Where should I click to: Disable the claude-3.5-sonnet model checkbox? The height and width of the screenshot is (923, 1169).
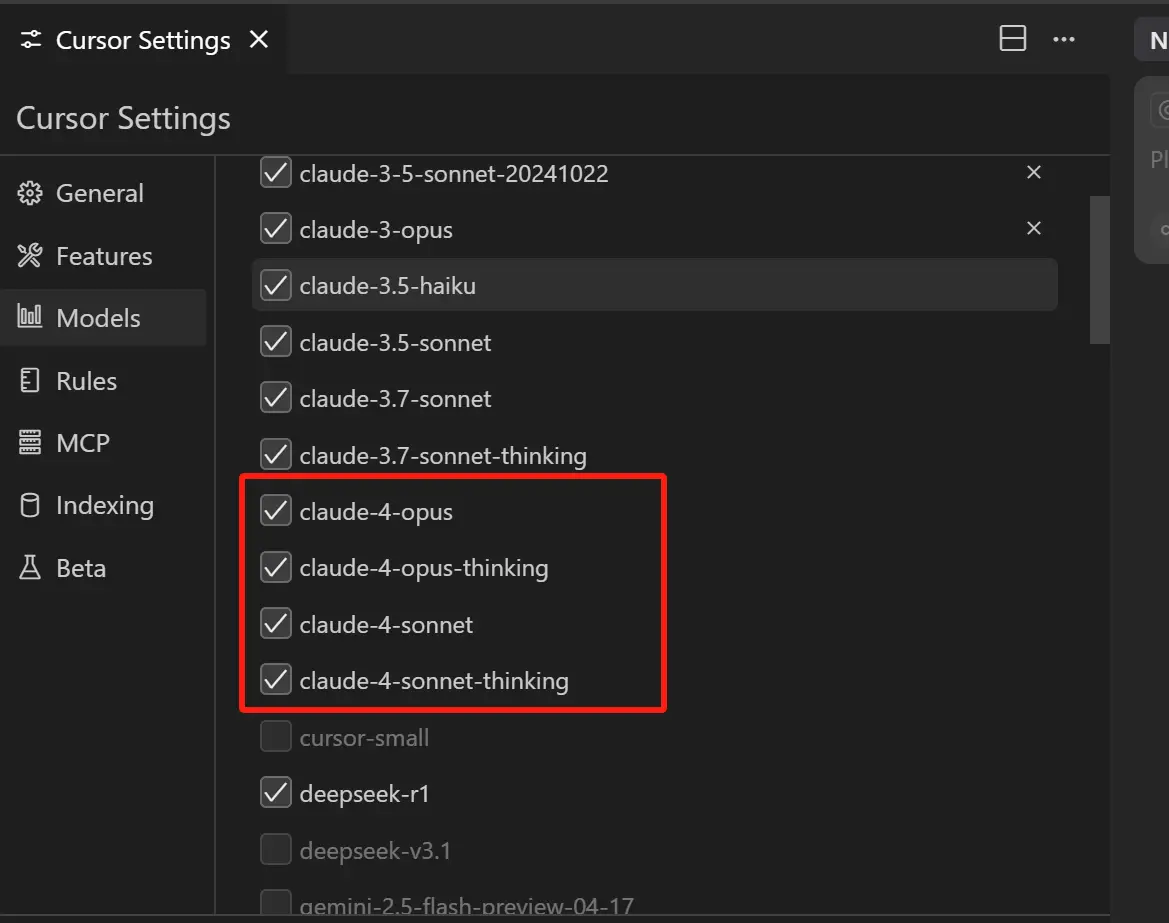pos(276,342)
